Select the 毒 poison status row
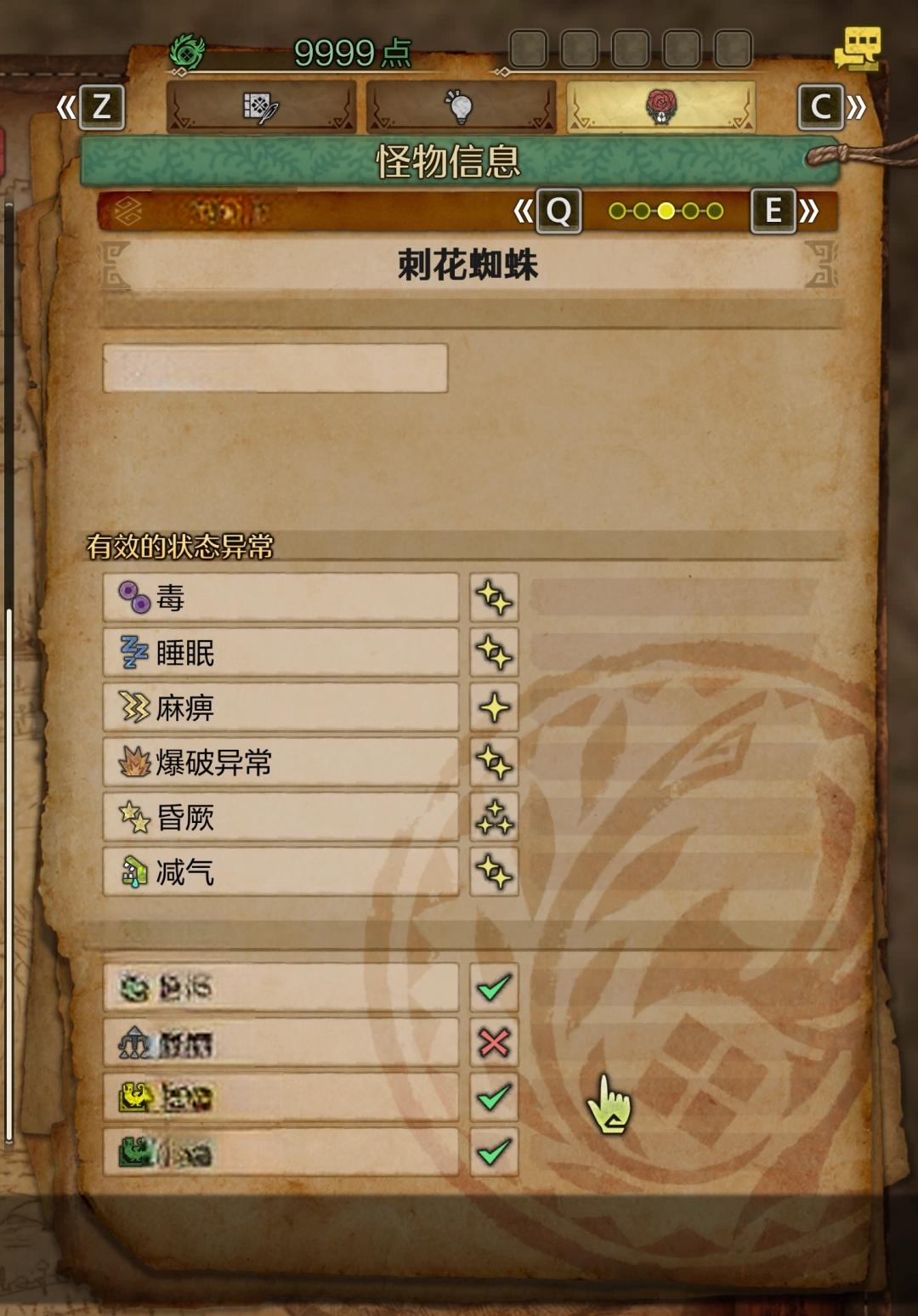This screenshot has height=1316, width=918. pyautogui.click(x=280, y=598)
